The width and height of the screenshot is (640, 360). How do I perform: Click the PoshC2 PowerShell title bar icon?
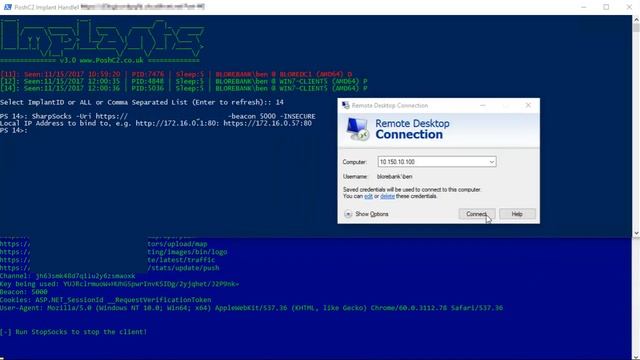pos(7,7)
